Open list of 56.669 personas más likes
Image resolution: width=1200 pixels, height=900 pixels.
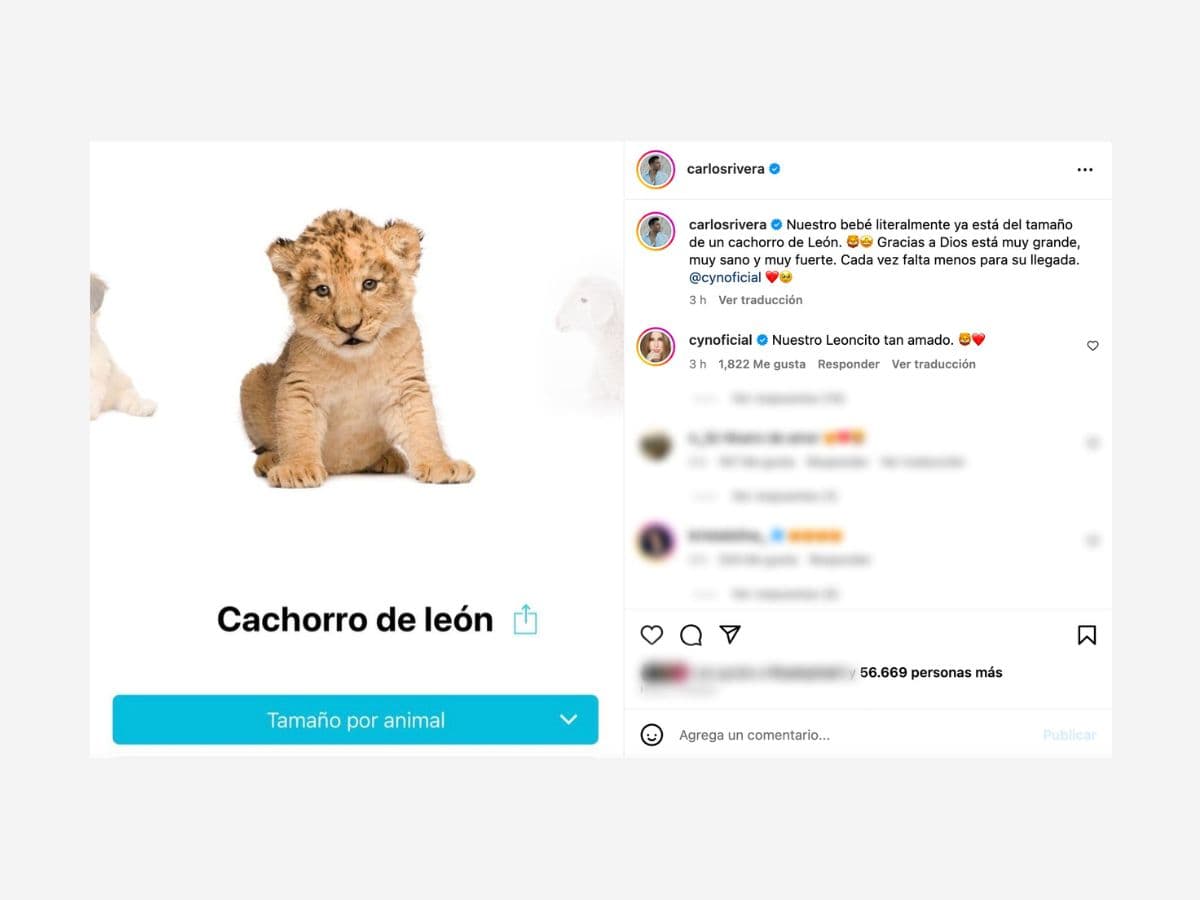coord(931,672)
